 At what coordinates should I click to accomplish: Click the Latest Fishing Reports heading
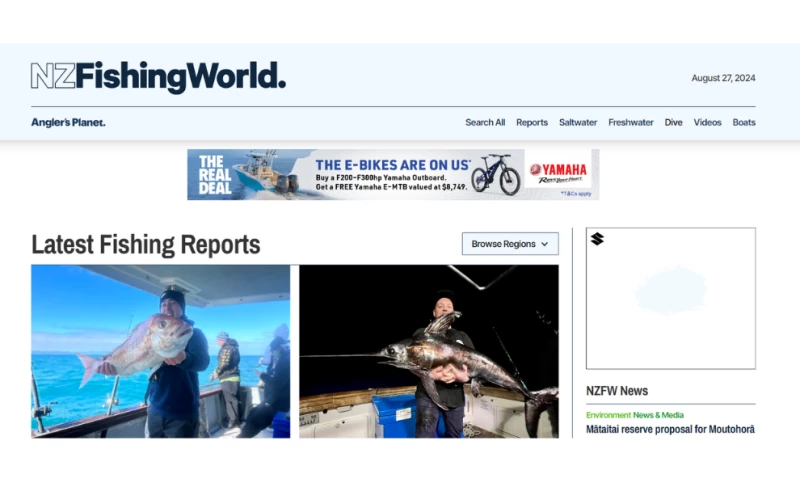(146, 244)
